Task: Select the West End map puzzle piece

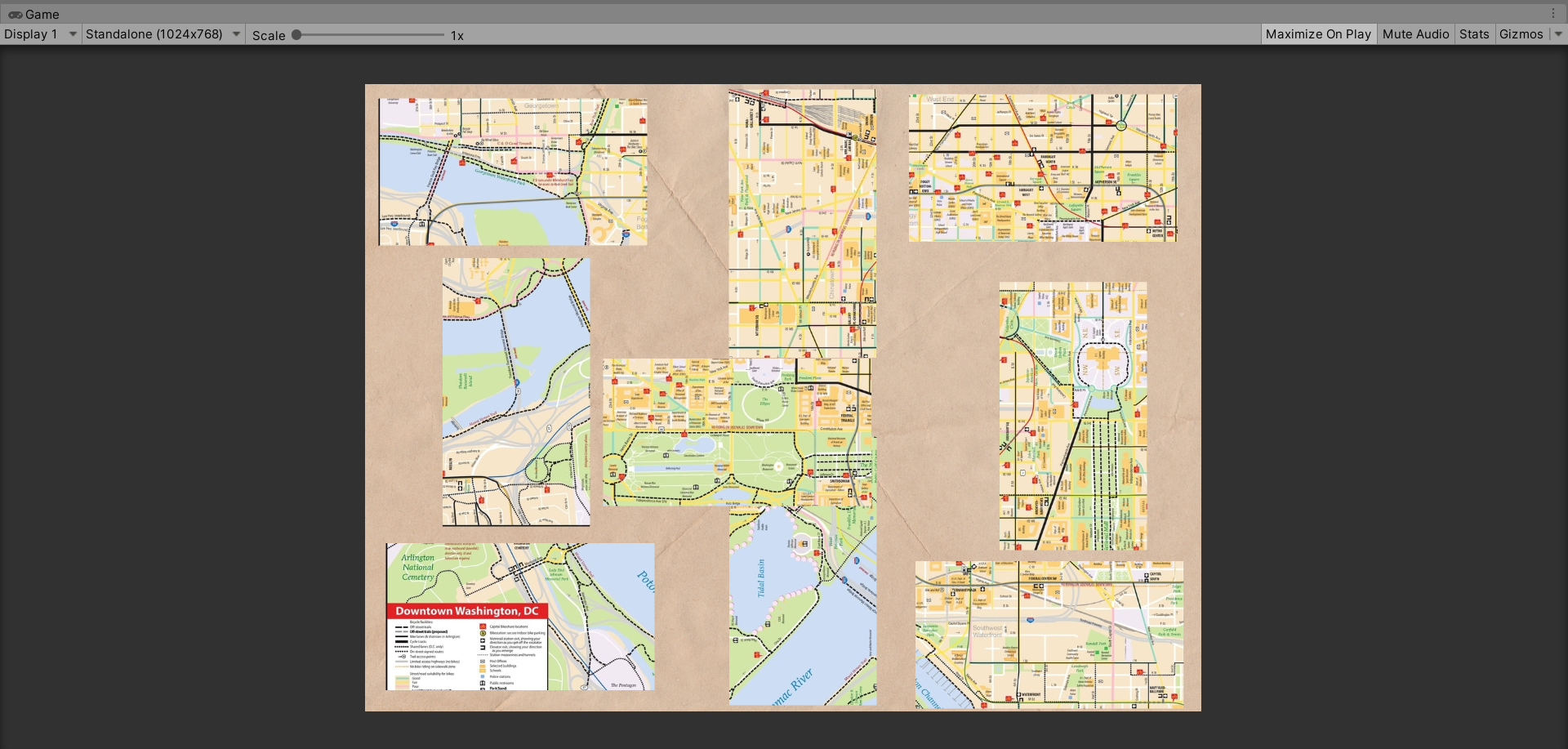Action: [x=1043, y=167]
